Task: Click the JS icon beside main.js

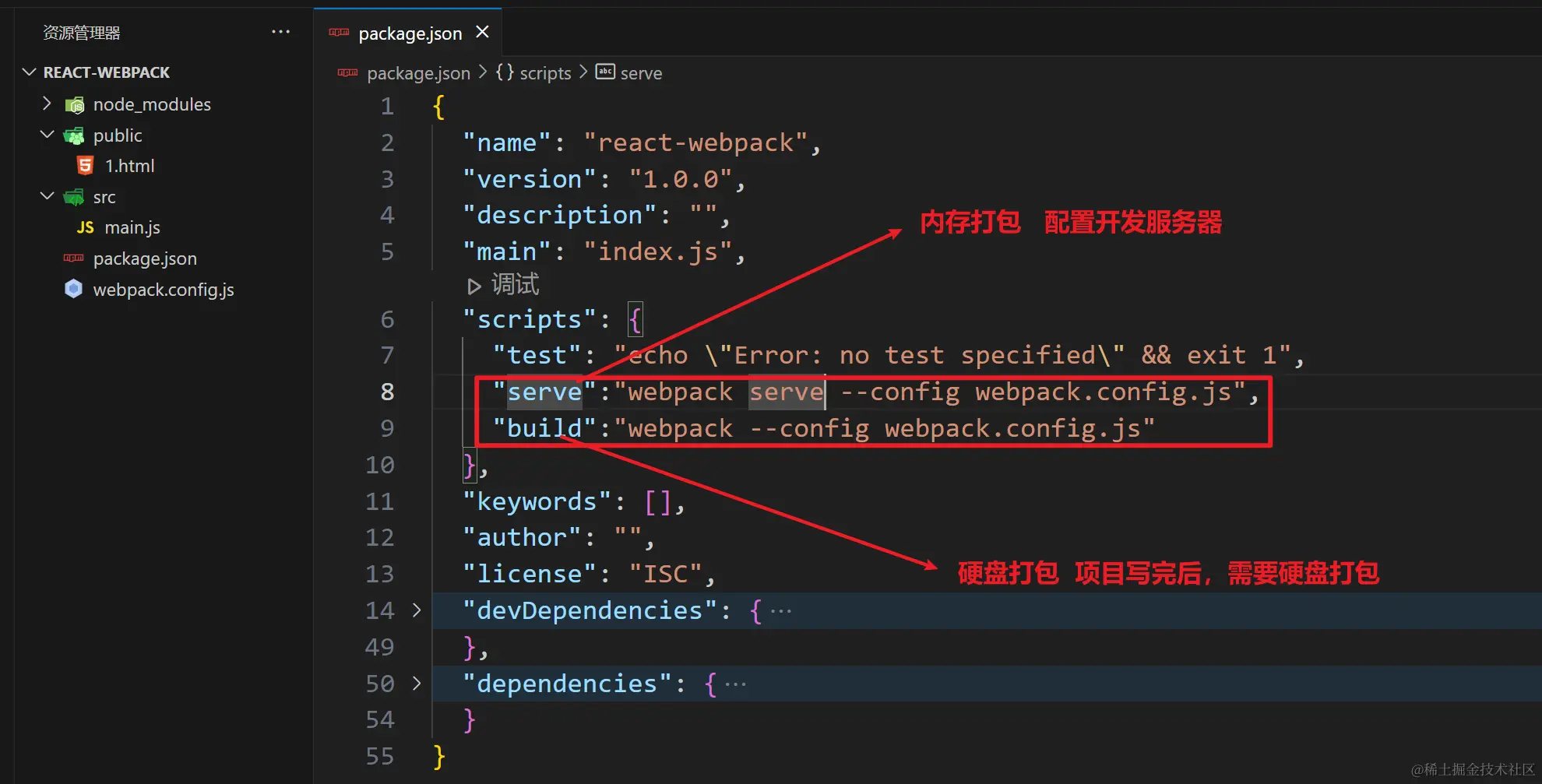Action: point(85,227)
